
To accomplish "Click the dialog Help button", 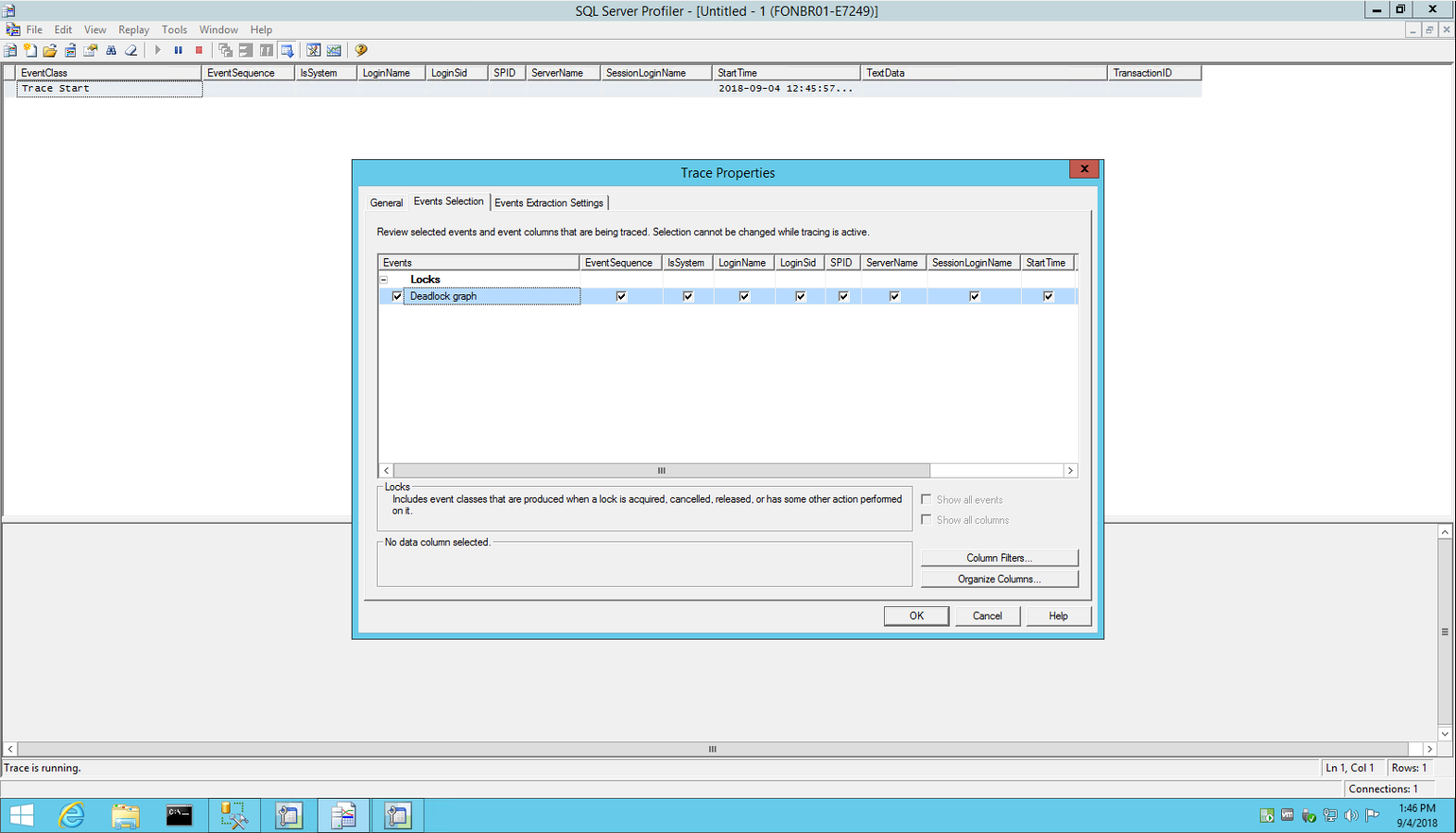I will (x=1058, y=616).
